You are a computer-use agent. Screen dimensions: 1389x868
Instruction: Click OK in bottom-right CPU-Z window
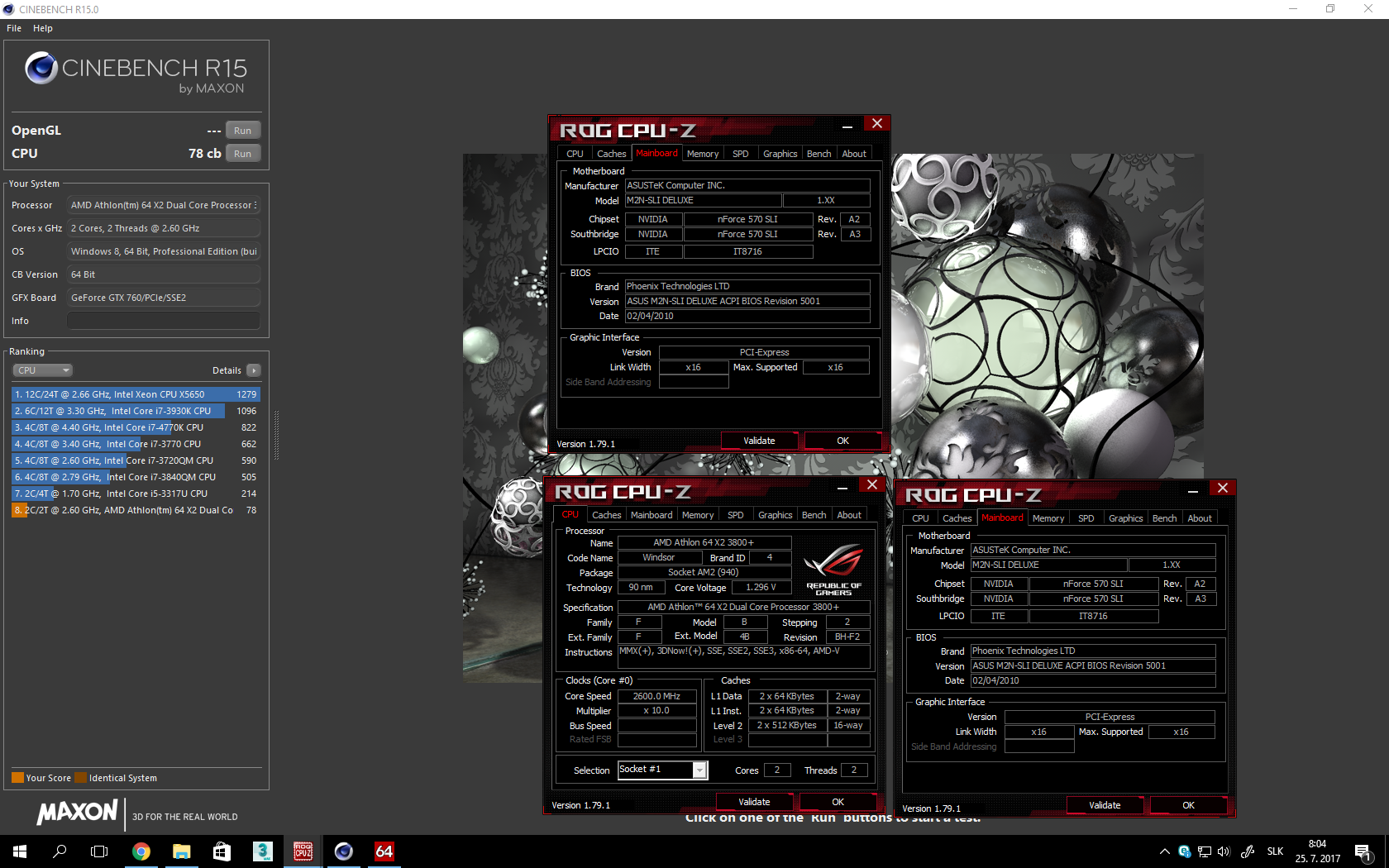(x=1188, y=805)
